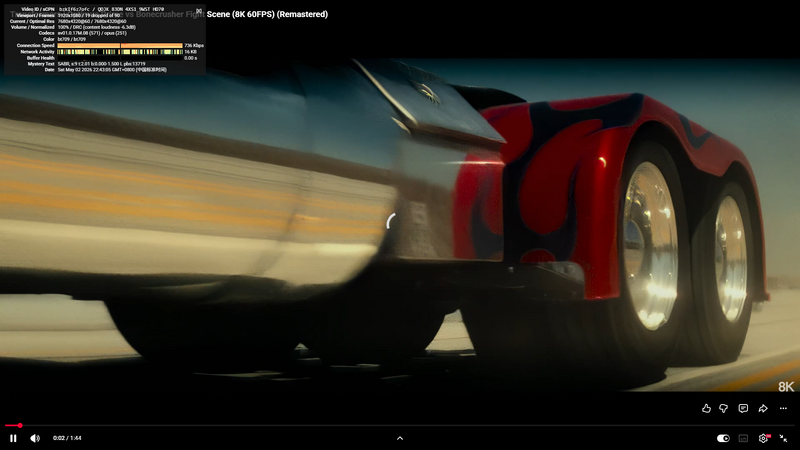Image resolution: width=800 pixels, height=450 pixels.
Task: Click the Current / Optimal Res value
Action: [92, 21]
